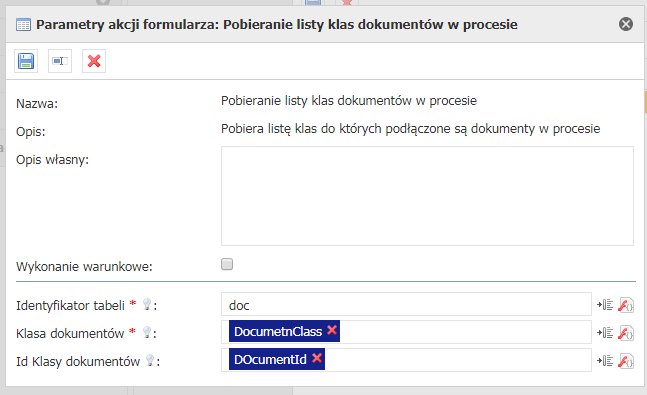Remove the DocumetnClass tag with its X
Viewport: 647px width, 395px height.
[x=332, y=330]
